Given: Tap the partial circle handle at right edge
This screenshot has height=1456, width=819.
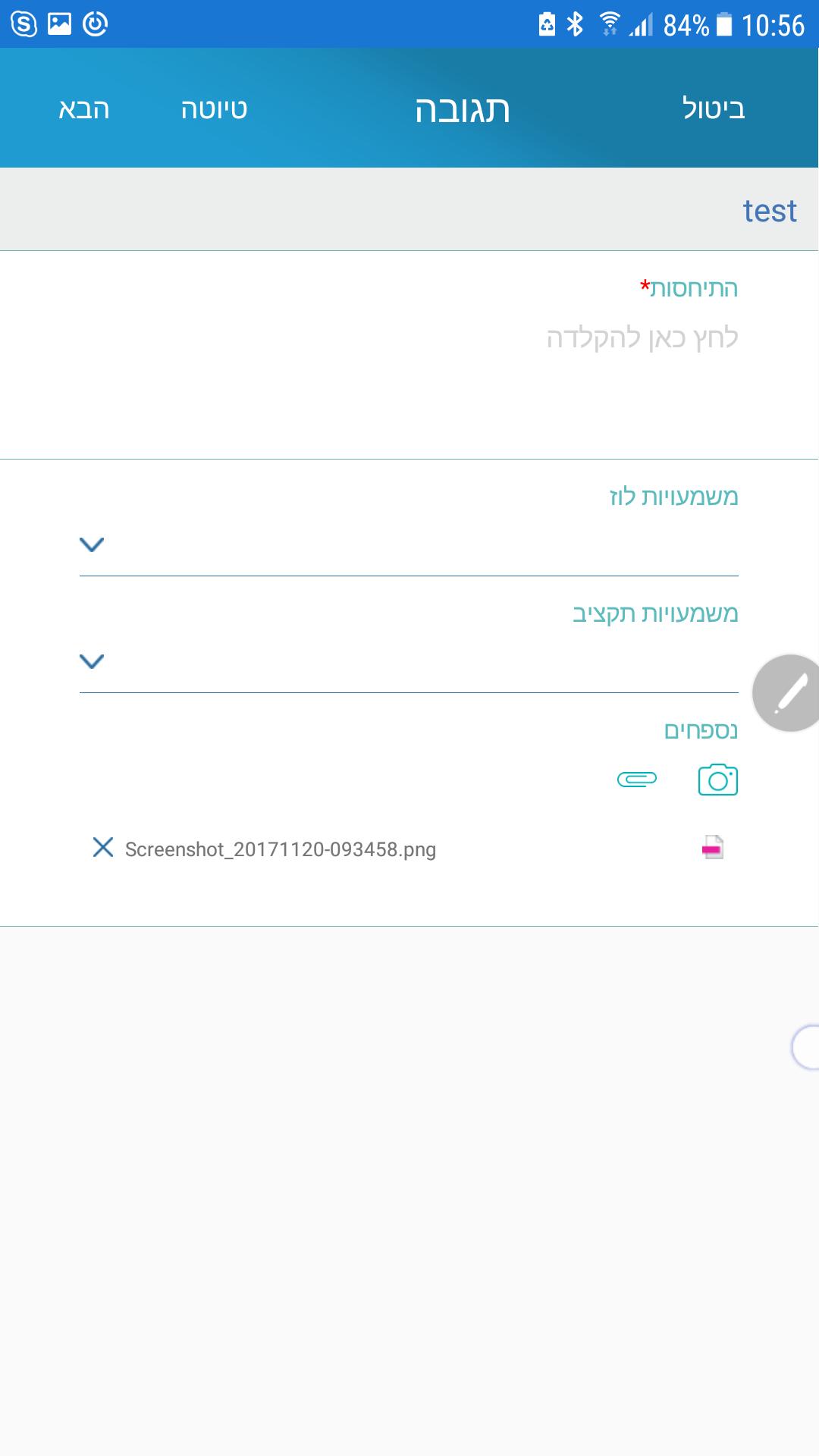Looking at the screenshot, I should click(x=805, y=1047).
